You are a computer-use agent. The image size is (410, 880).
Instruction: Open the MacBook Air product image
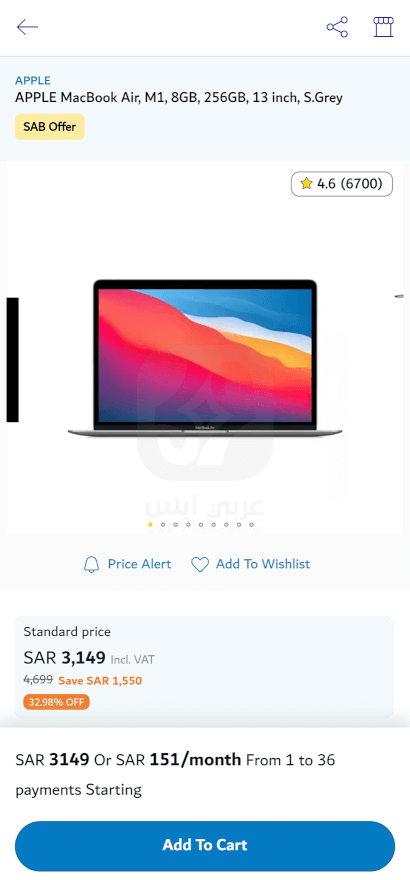pos(205,358)
